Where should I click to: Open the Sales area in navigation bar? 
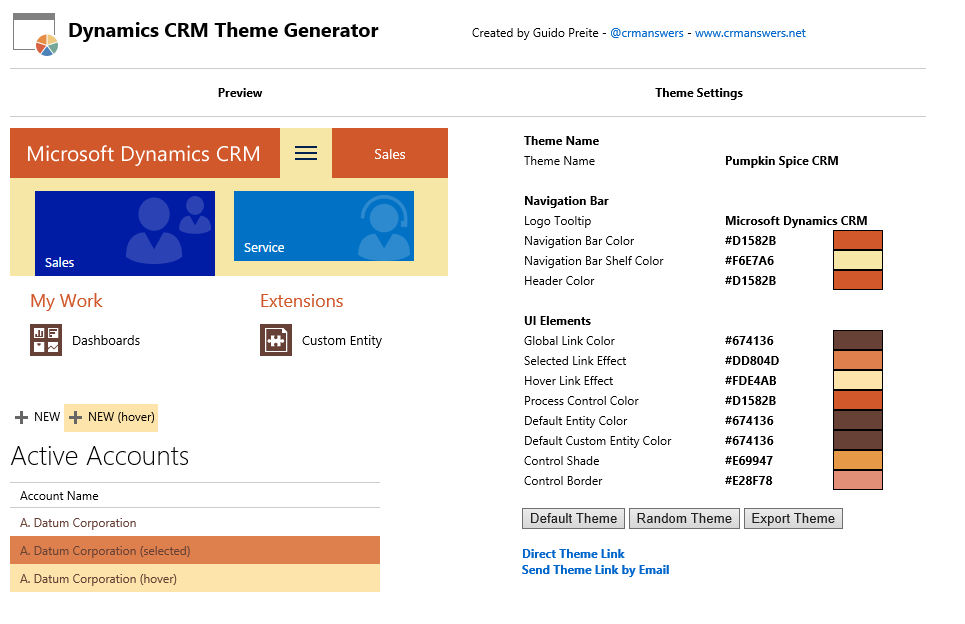[389, 154]
